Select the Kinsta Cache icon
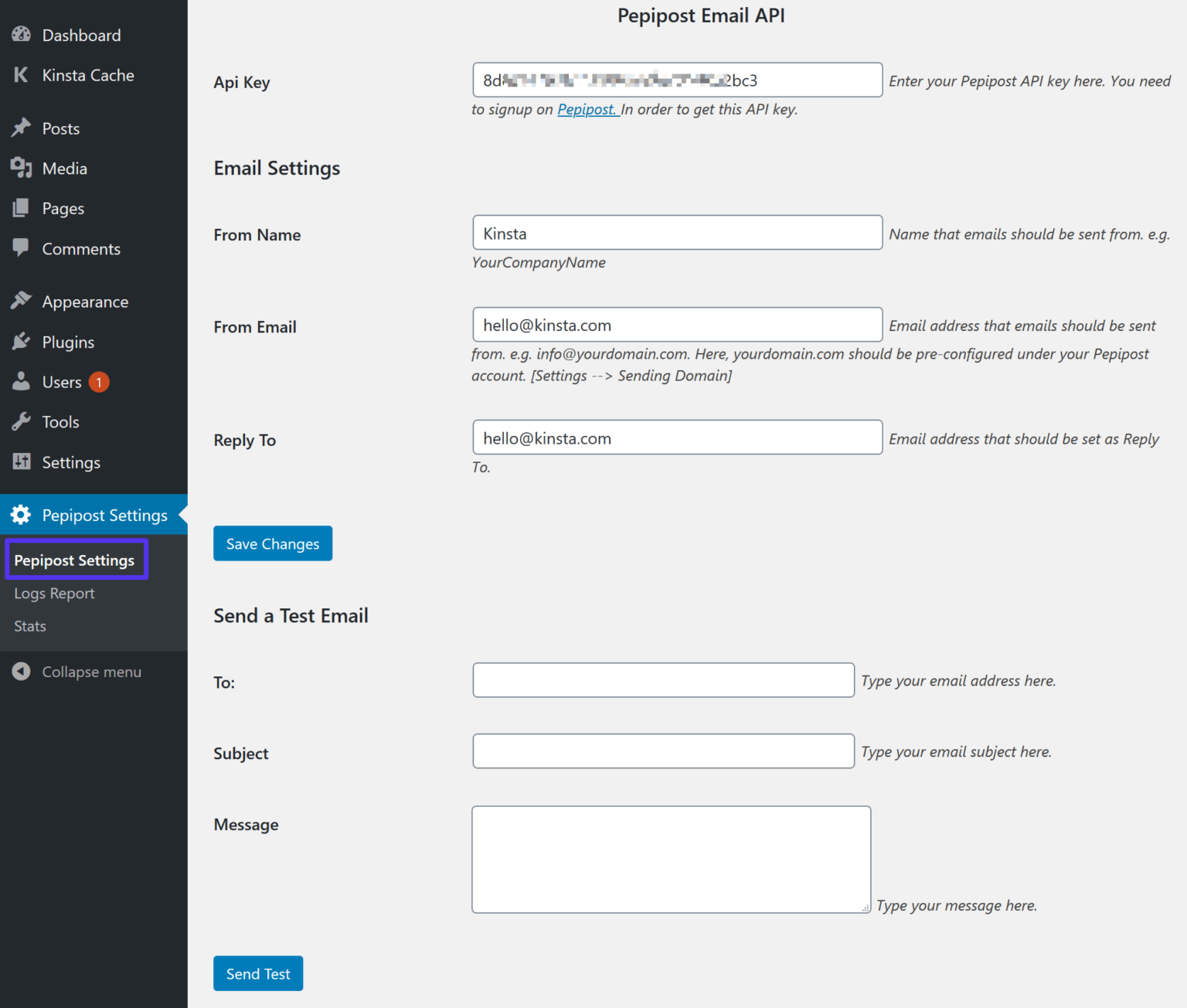The width and height of the screenshot is (1187, 1008). point(21,75)
